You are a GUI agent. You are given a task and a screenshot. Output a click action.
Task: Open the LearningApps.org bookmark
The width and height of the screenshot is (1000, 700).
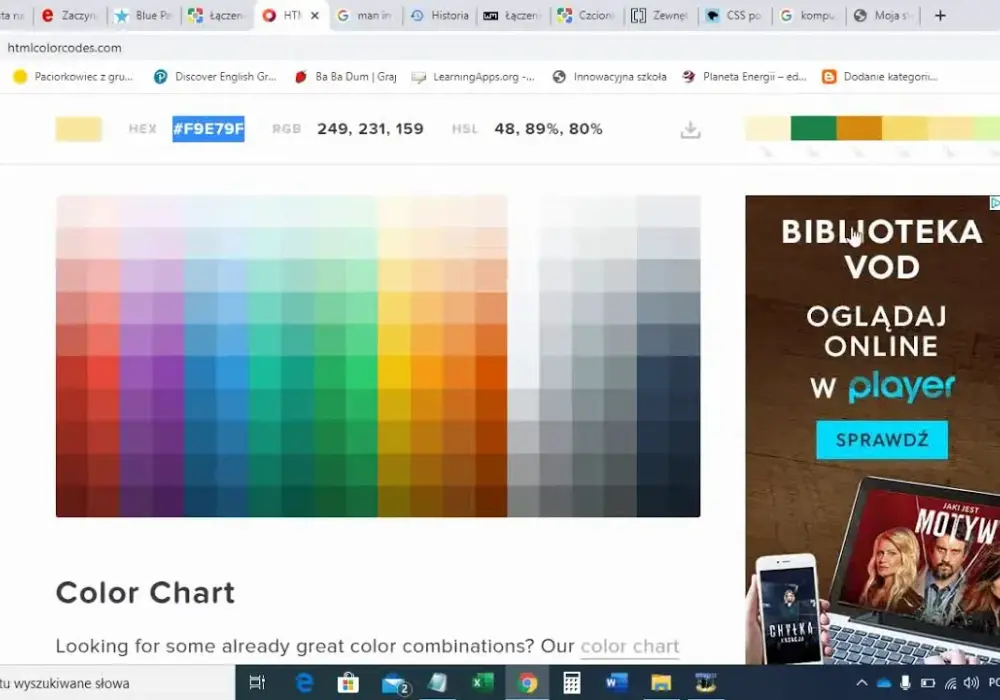473,77
